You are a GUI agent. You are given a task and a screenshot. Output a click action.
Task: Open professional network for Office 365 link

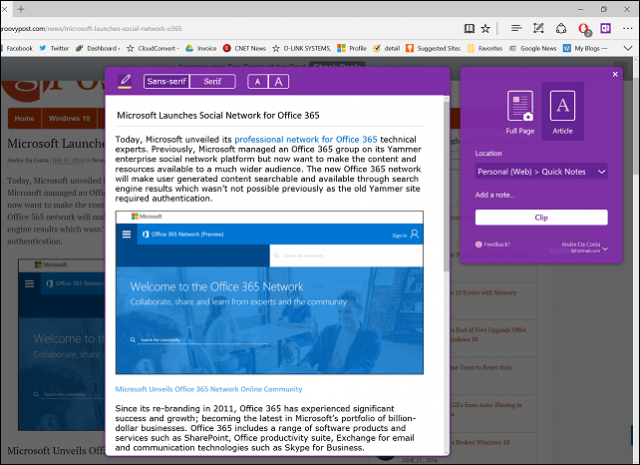click(x=306, y=139)
